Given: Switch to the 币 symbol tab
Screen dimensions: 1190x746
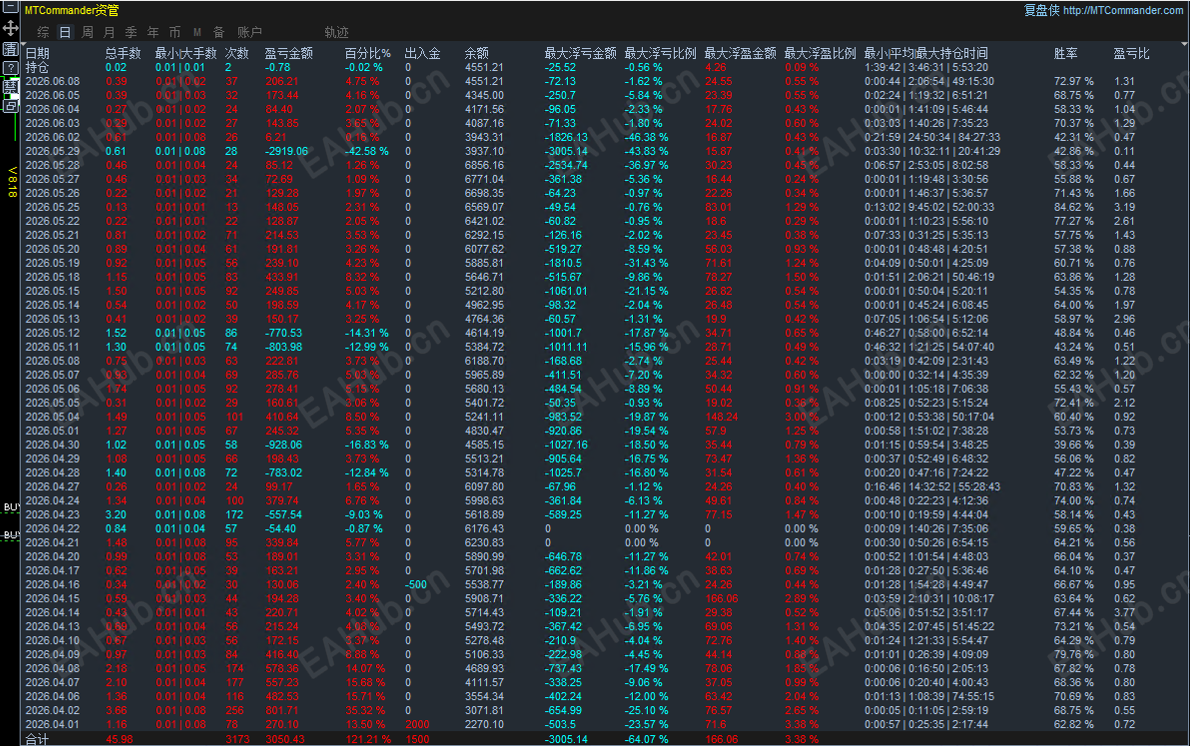Looking at the screenshot, I should (175, 32).
